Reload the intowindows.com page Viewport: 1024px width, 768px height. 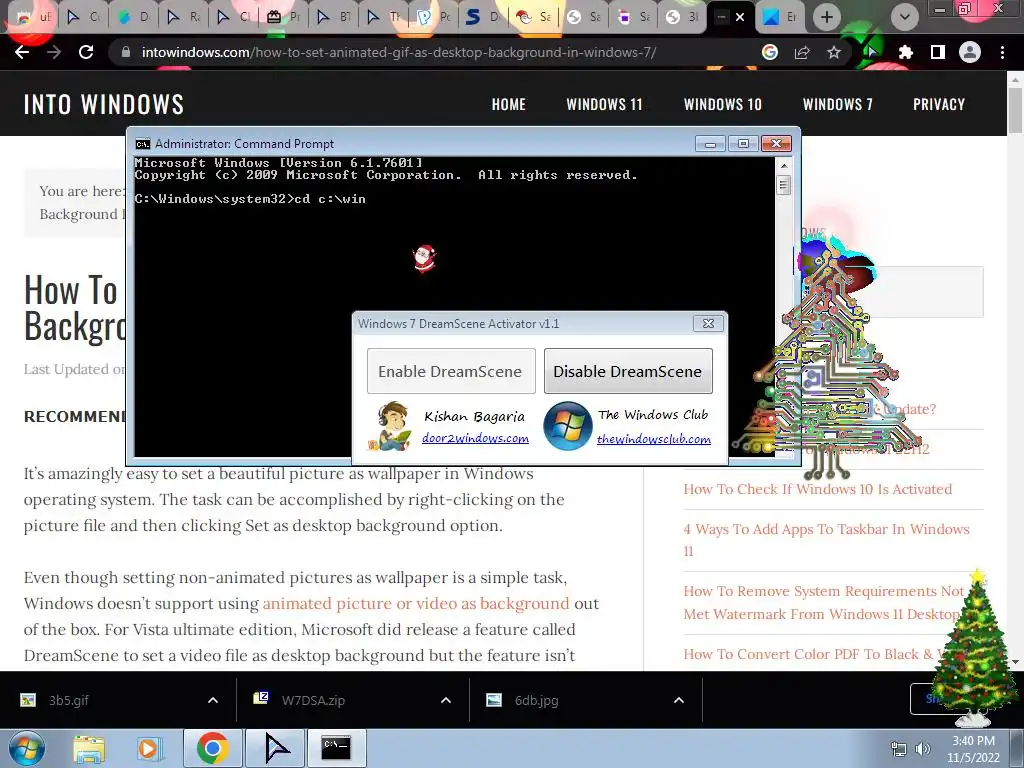click(86, 52)
